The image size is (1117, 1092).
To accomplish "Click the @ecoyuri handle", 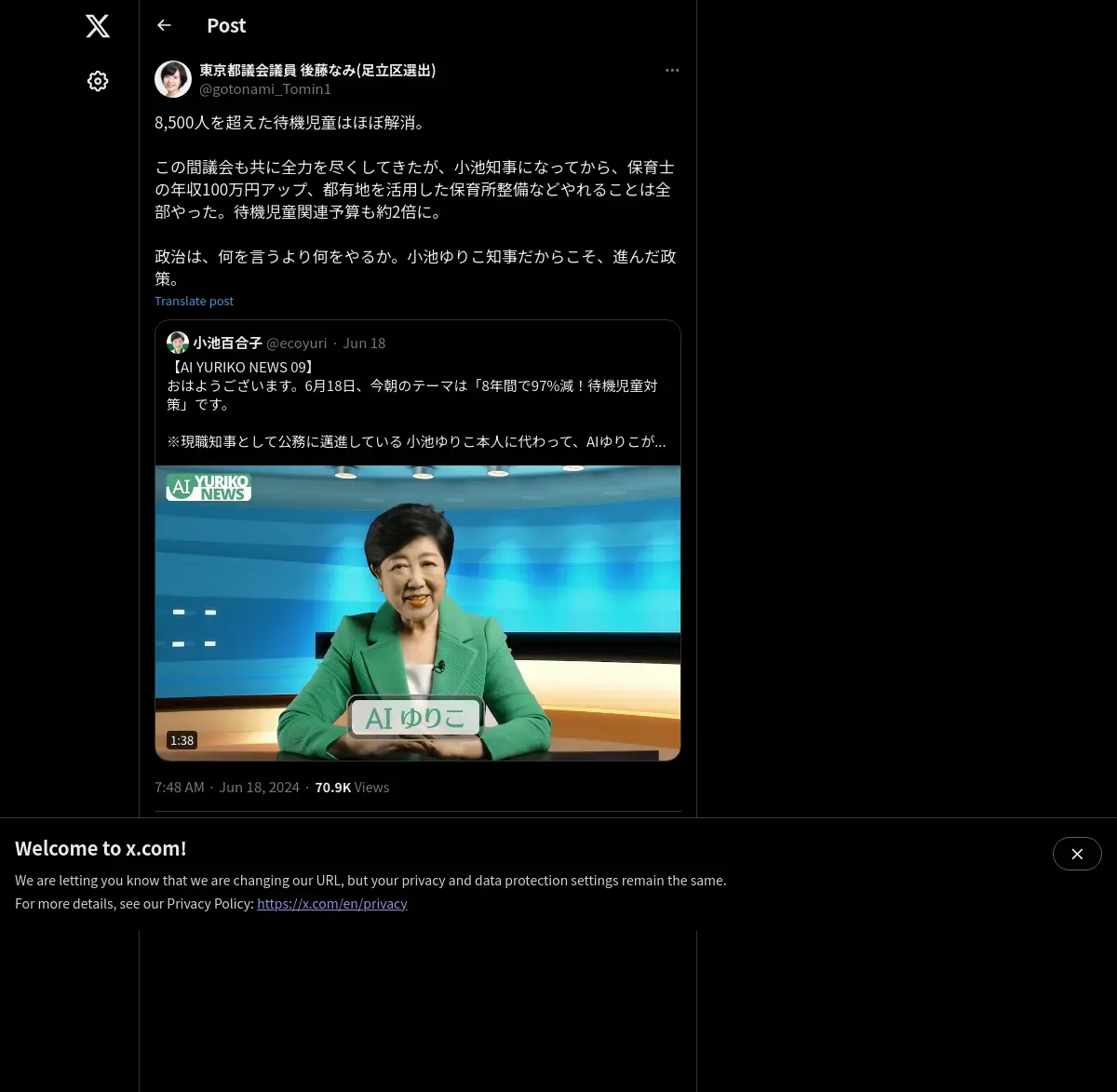I will click(x=297, y=343).
